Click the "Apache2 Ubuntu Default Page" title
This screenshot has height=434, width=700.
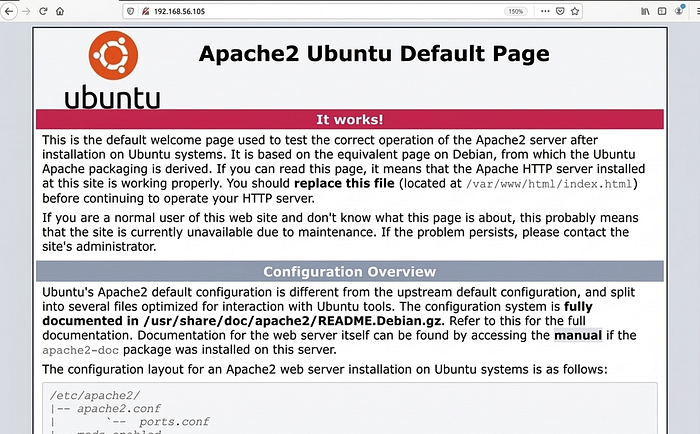(374, 54)
